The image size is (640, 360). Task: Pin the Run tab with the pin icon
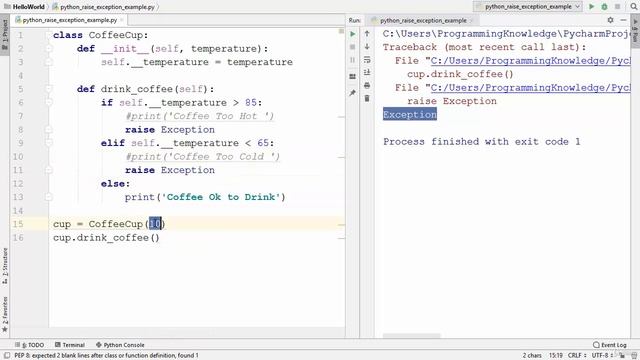pyautogui.click(x=353, y=93)
